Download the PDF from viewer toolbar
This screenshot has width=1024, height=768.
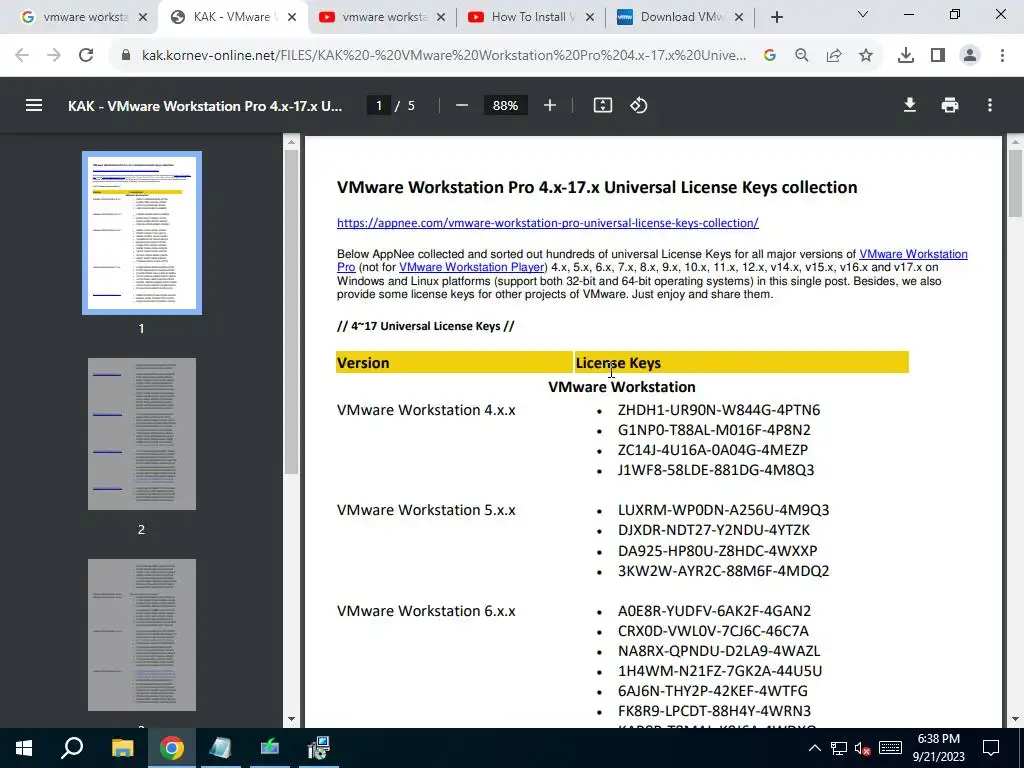click(x=910, y=105)
